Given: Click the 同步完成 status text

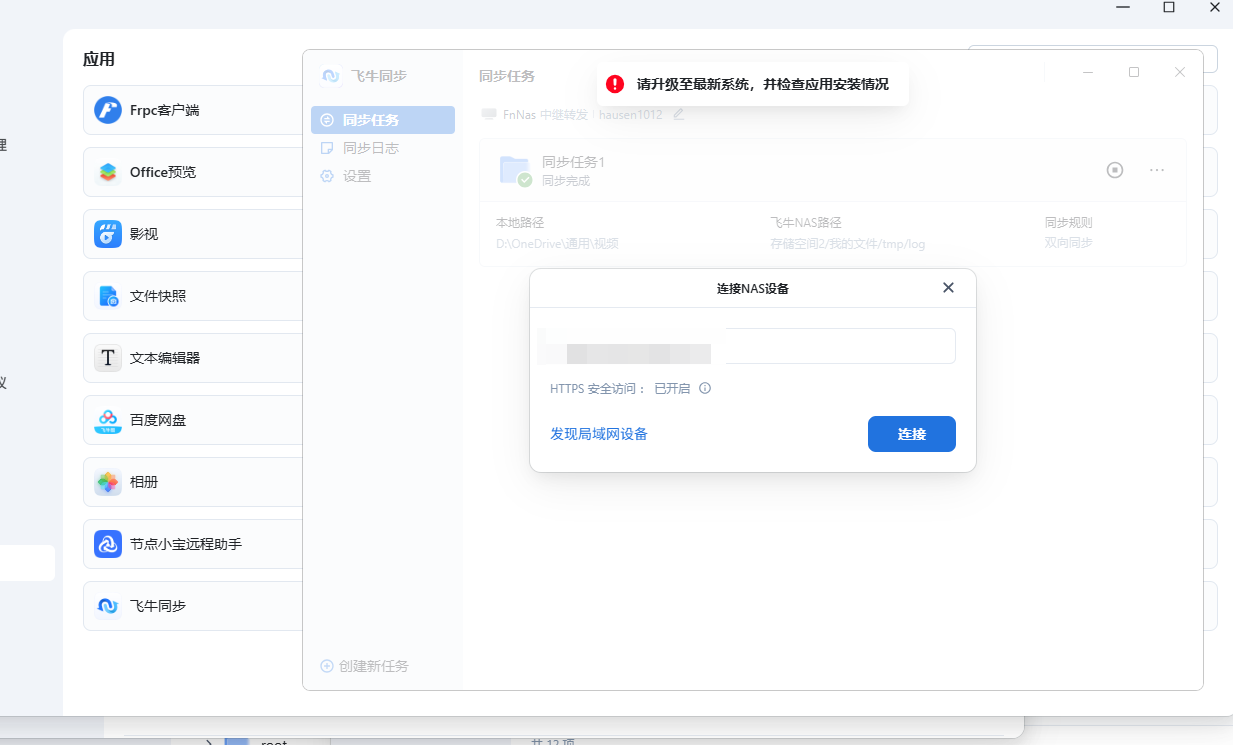Looking at the screenshot, I should (x=566, y=181).
